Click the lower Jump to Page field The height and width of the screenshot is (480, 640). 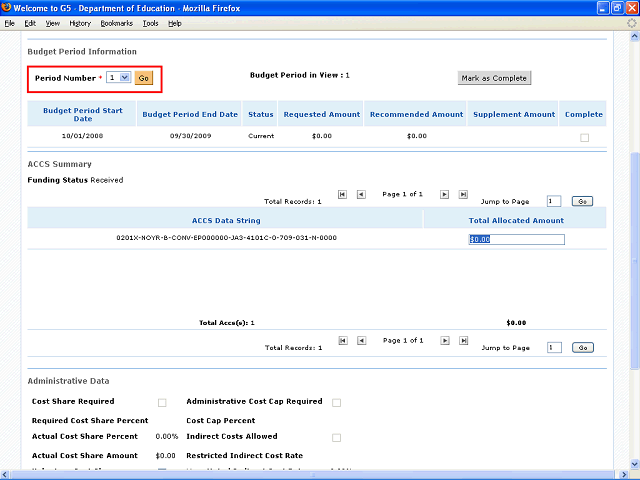coord(554,347)
